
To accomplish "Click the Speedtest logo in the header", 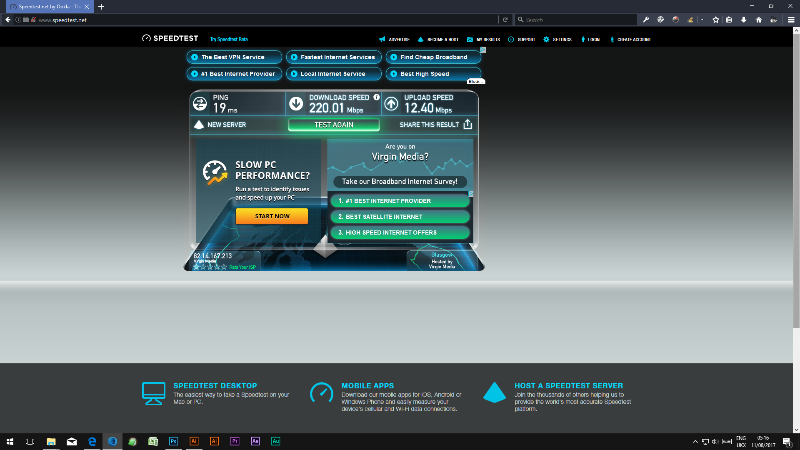I will click(169, 38).
